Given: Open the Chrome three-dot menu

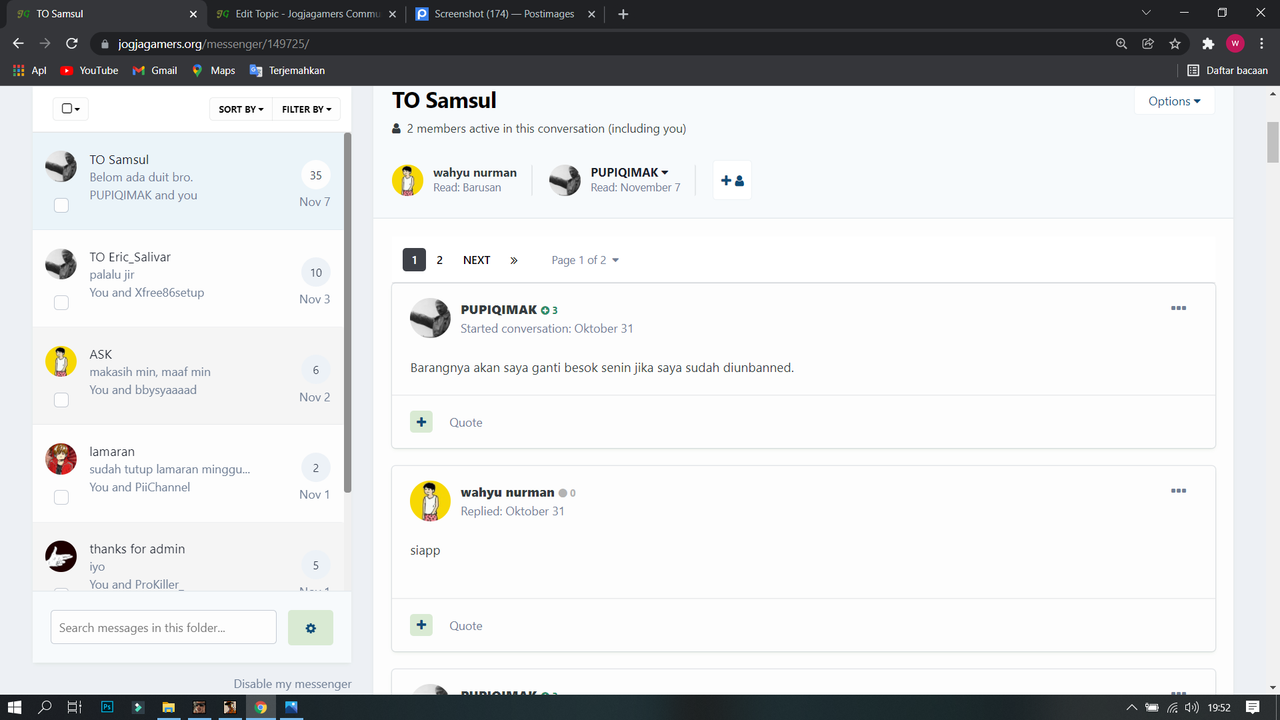Looking at the screenshot, I should tap(1261, 43).
